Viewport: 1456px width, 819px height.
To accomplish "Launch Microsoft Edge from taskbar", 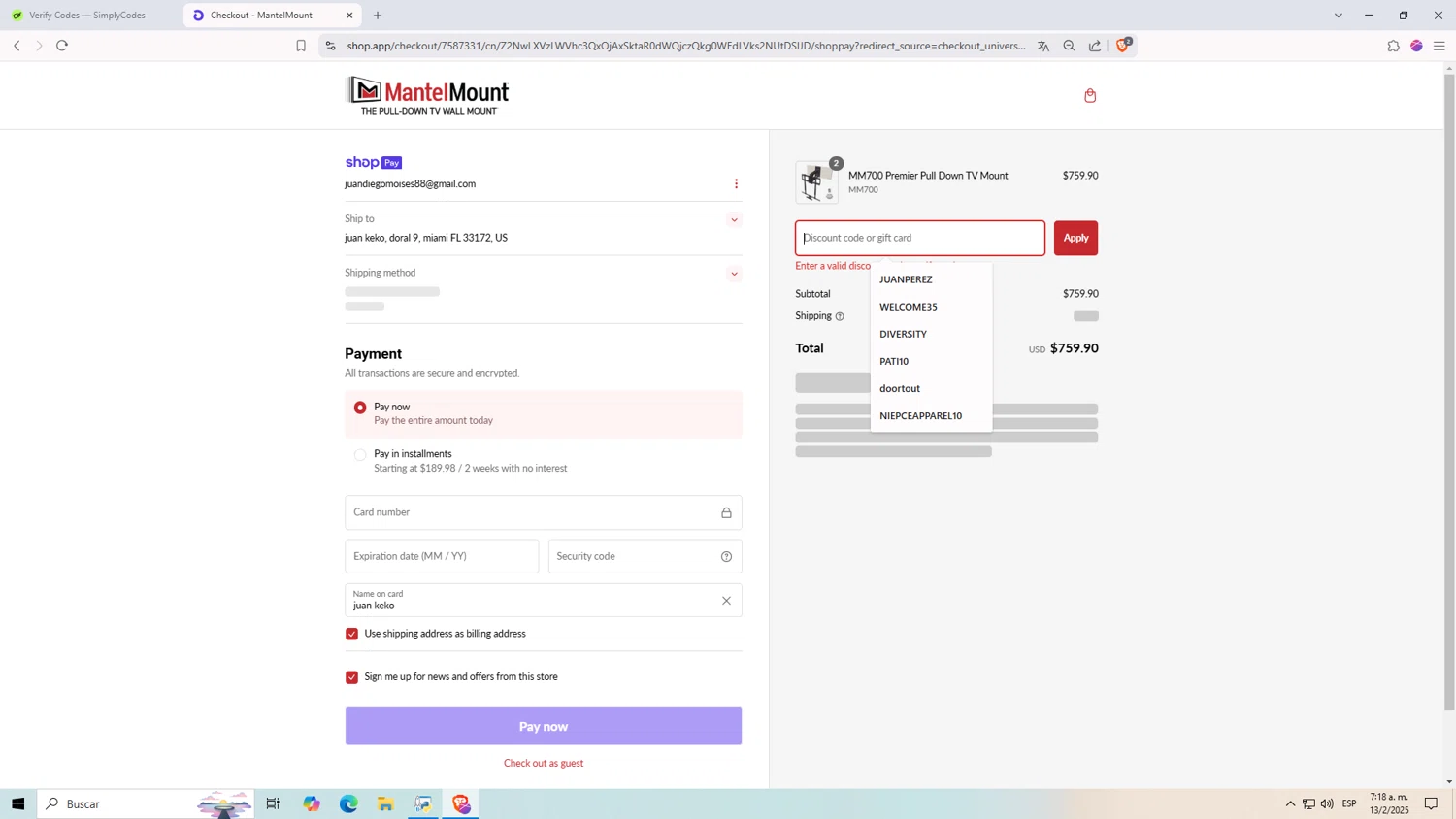I will [x=348, y=803].
